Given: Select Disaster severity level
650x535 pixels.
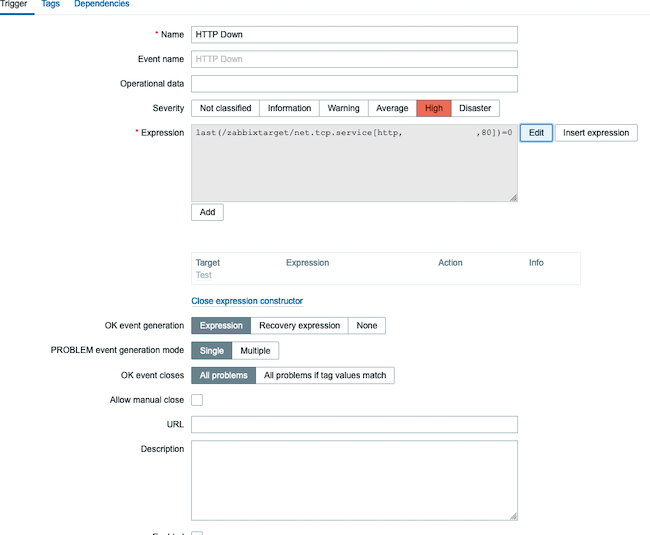Looking at the screenshot, I should coord(475,108).
